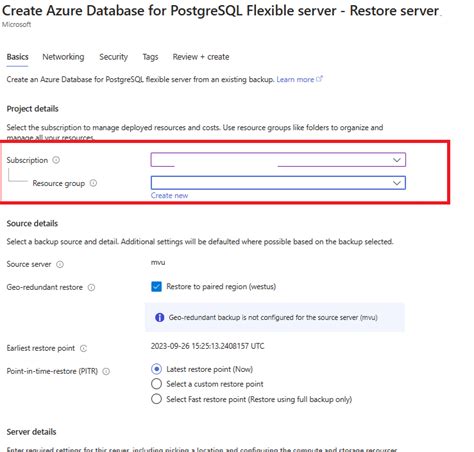Open the Security tab
474x452 pixels.
click(114, 57)
